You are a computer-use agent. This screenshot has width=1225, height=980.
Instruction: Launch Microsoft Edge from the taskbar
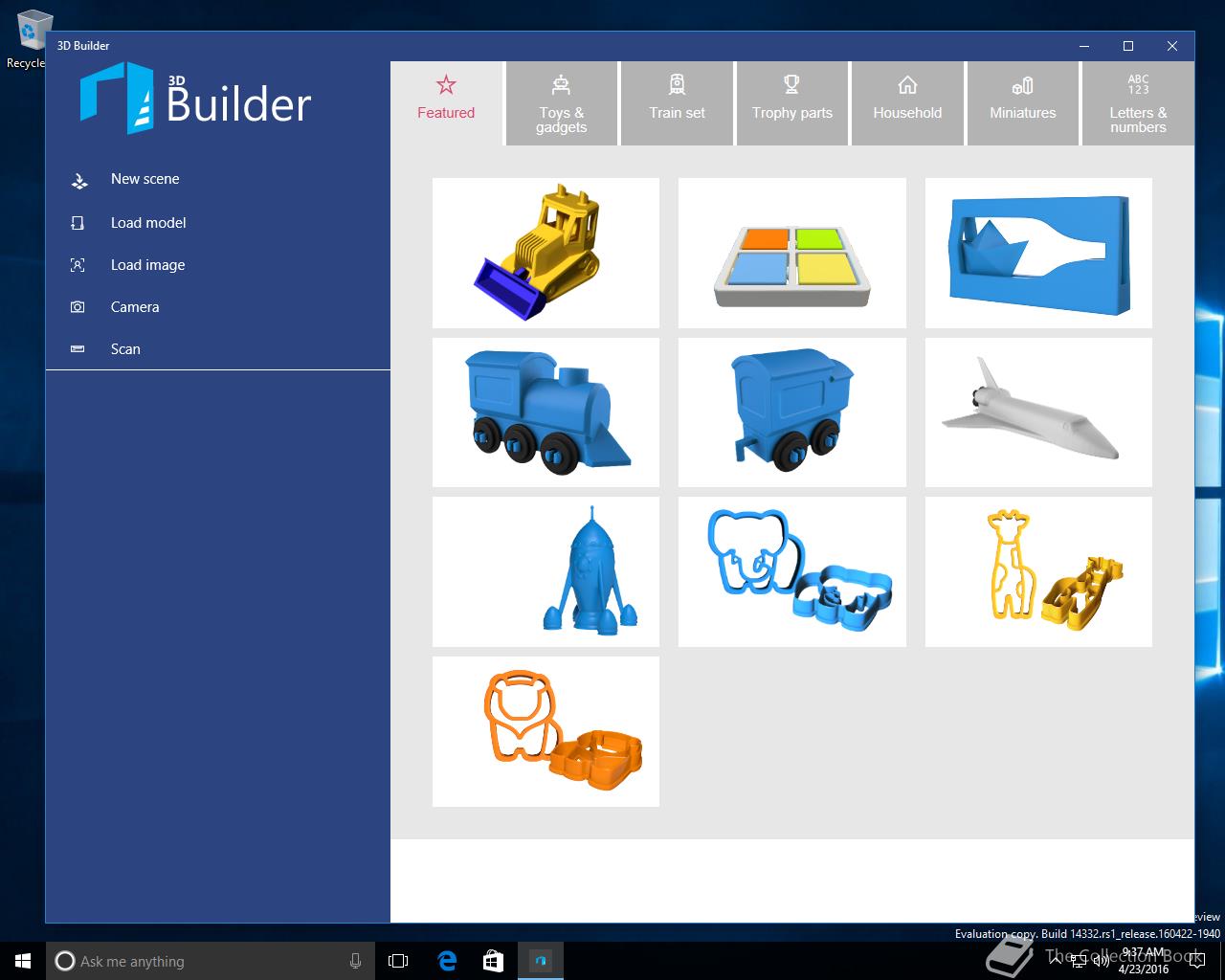point(447,961)
